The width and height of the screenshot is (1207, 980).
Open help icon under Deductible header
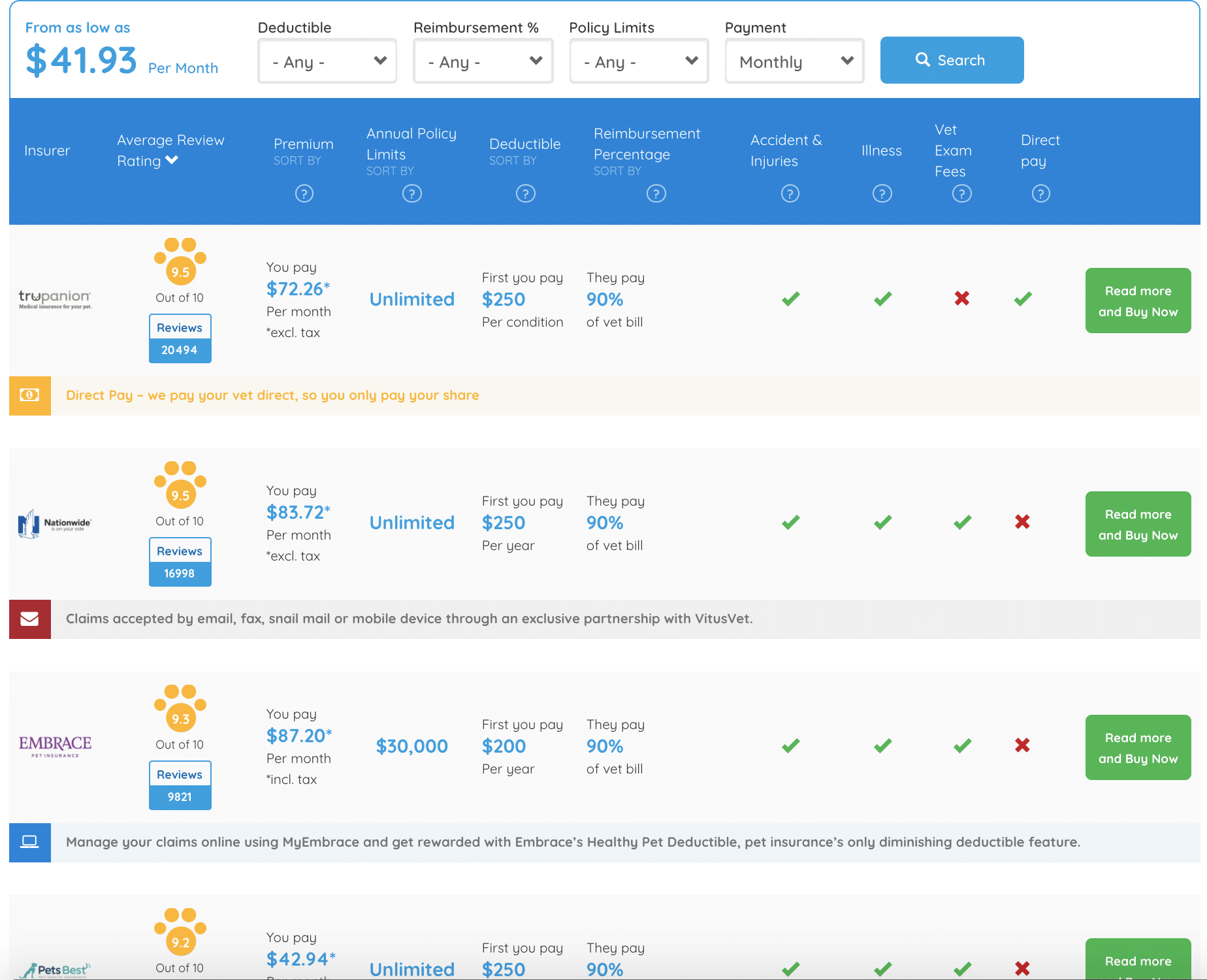526,193
